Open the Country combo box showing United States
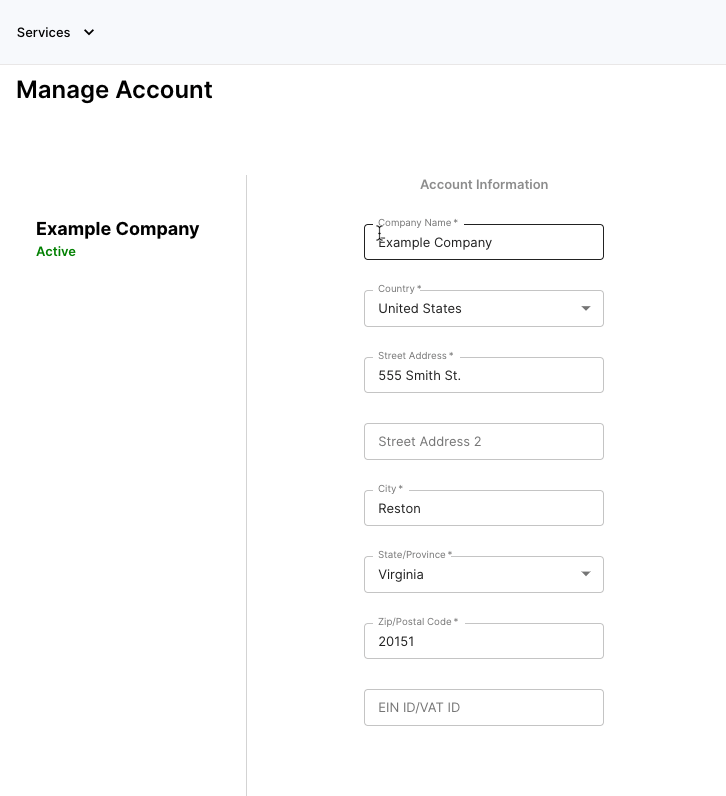Screen dimensions: 726x796 click(484, 309)
